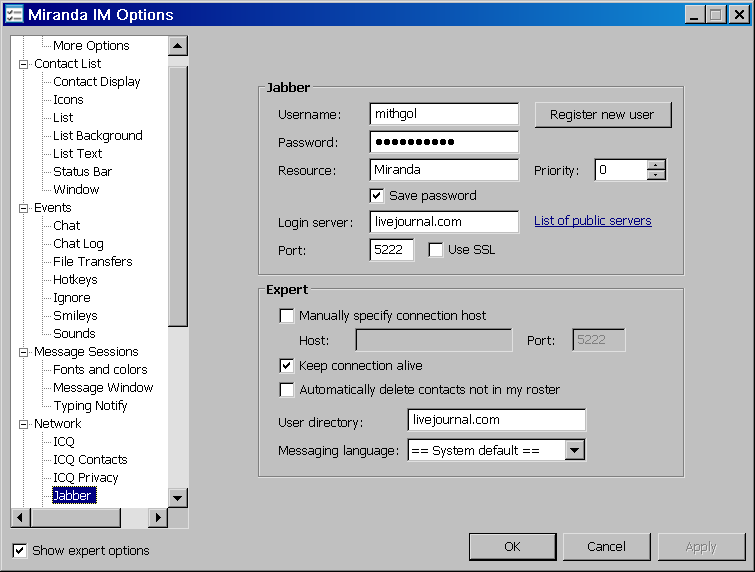Select the Contact List tree label
This screenshot has width=755, height=572.
pos(67,64)
